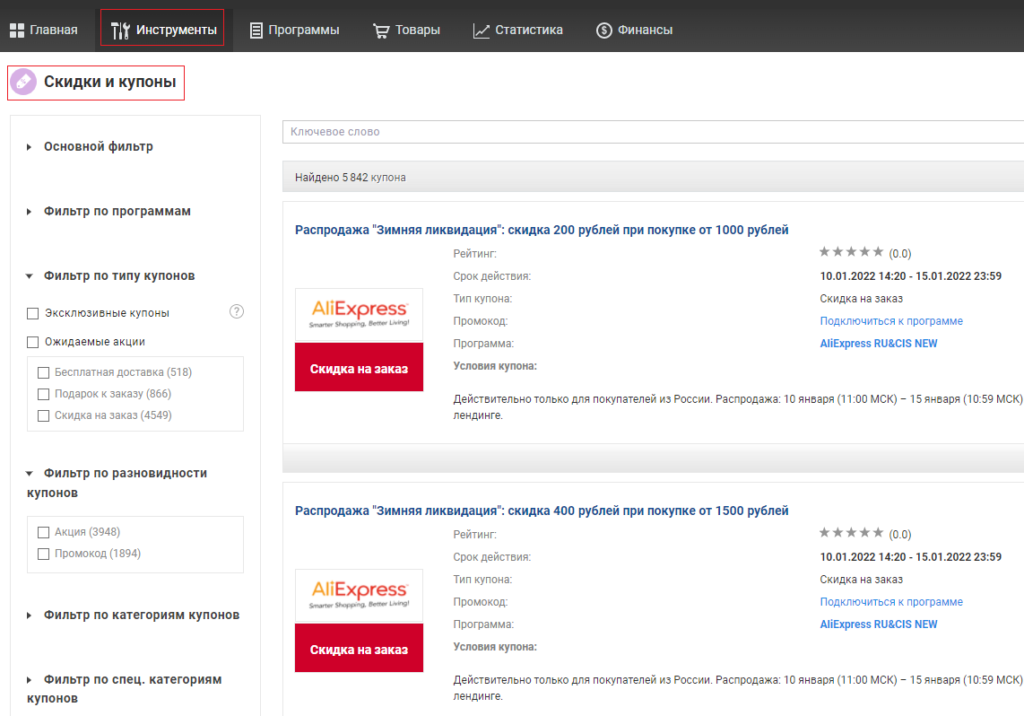Viewport: 1024px width, 716px height.
Task: Click the Инструменты tools icon
Action: coord(120,30)
